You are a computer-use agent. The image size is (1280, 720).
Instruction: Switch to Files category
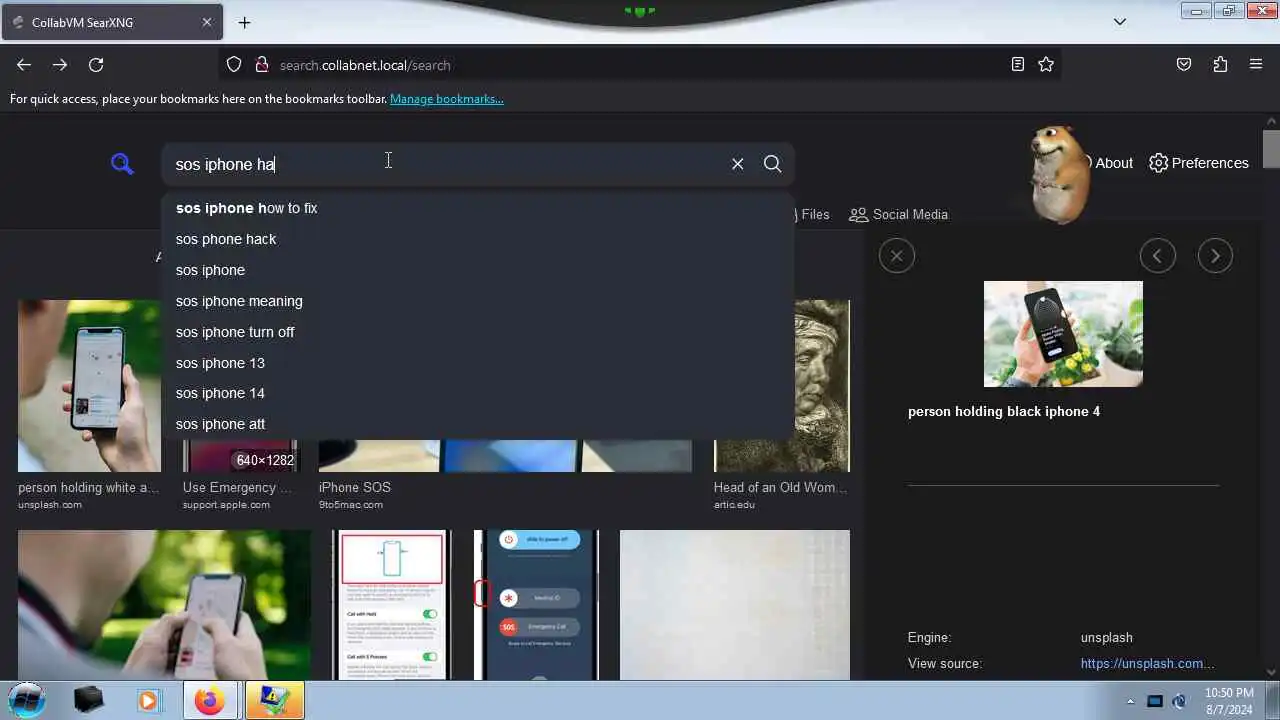[812, 214]
